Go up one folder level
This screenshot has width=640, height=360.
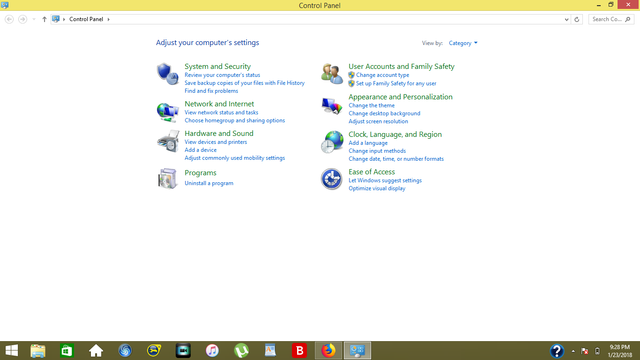44,19
